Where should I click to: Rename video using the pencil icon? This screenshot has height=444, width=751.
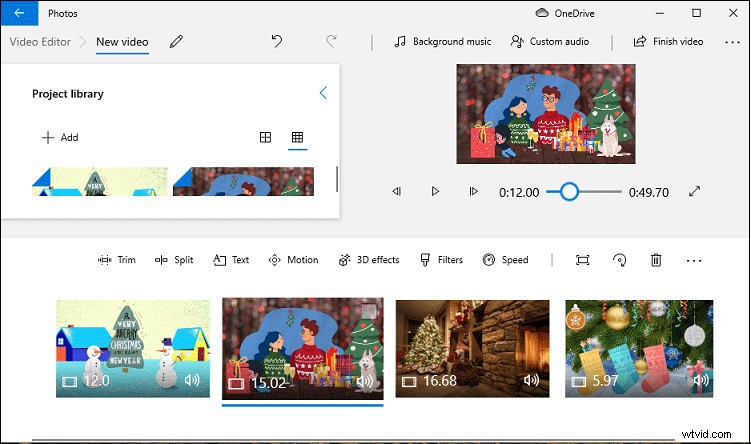click(176, 42)
